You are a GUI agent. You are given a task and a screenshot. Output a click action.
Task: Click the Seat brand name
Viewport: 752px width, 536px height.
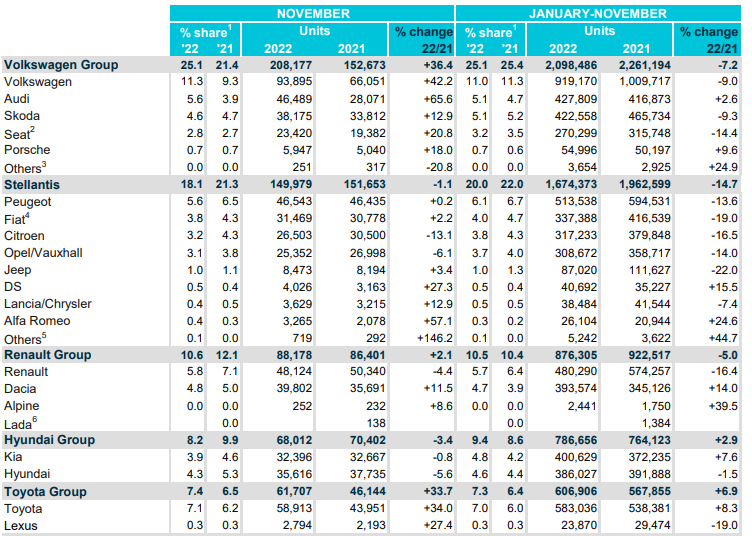(x=17, y=134)
